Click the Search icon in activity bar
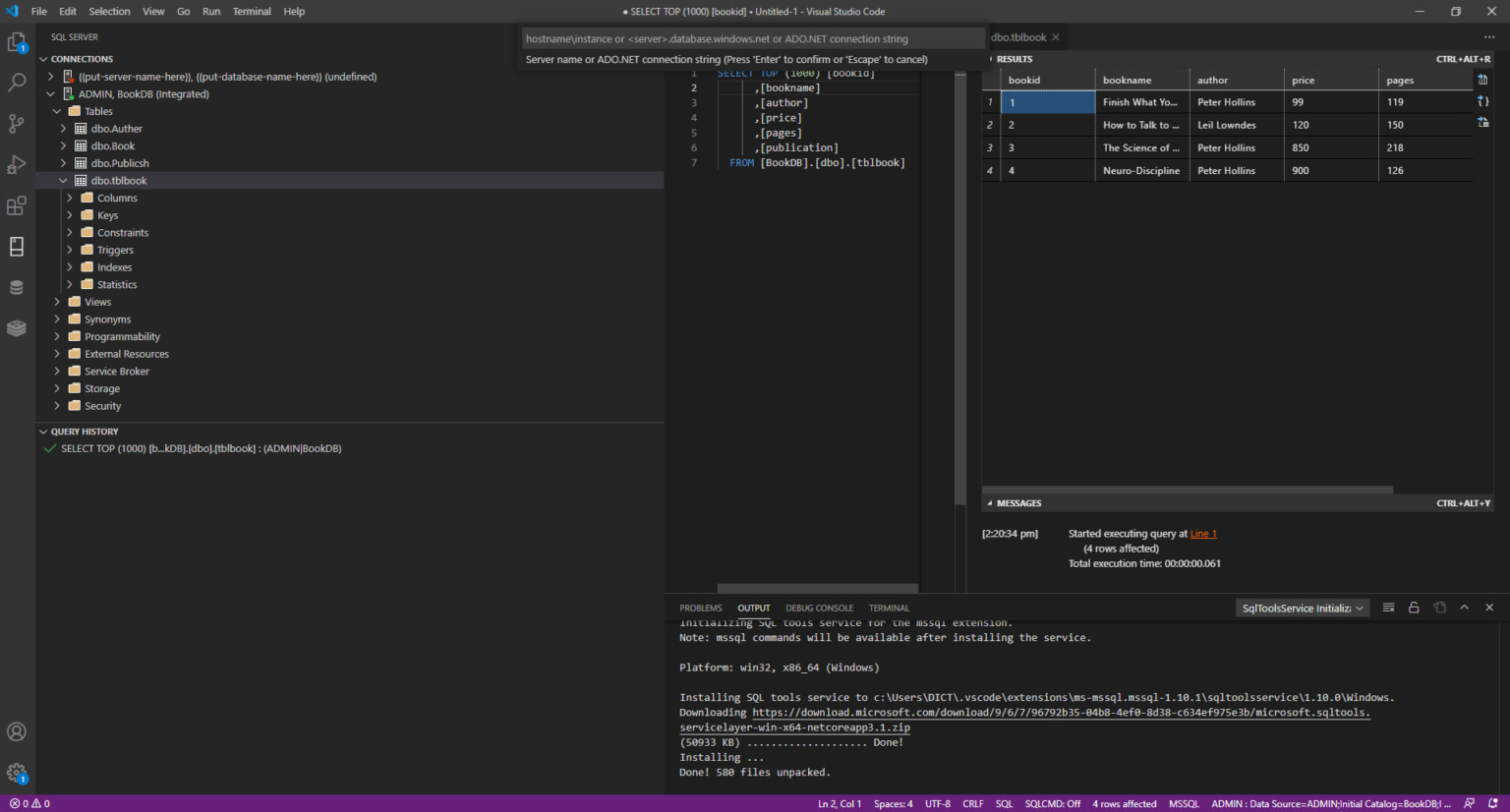Image resolution: width=1510 pixels, height=812 pixels. (x=17, y=84)
